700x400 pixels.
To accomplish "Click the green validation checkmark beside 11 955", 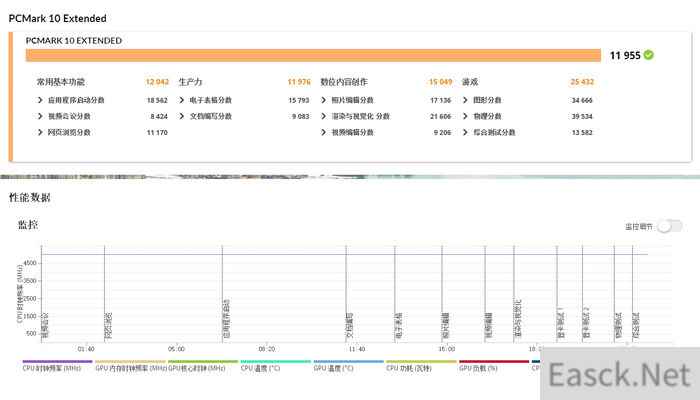I will pos(649,55).
